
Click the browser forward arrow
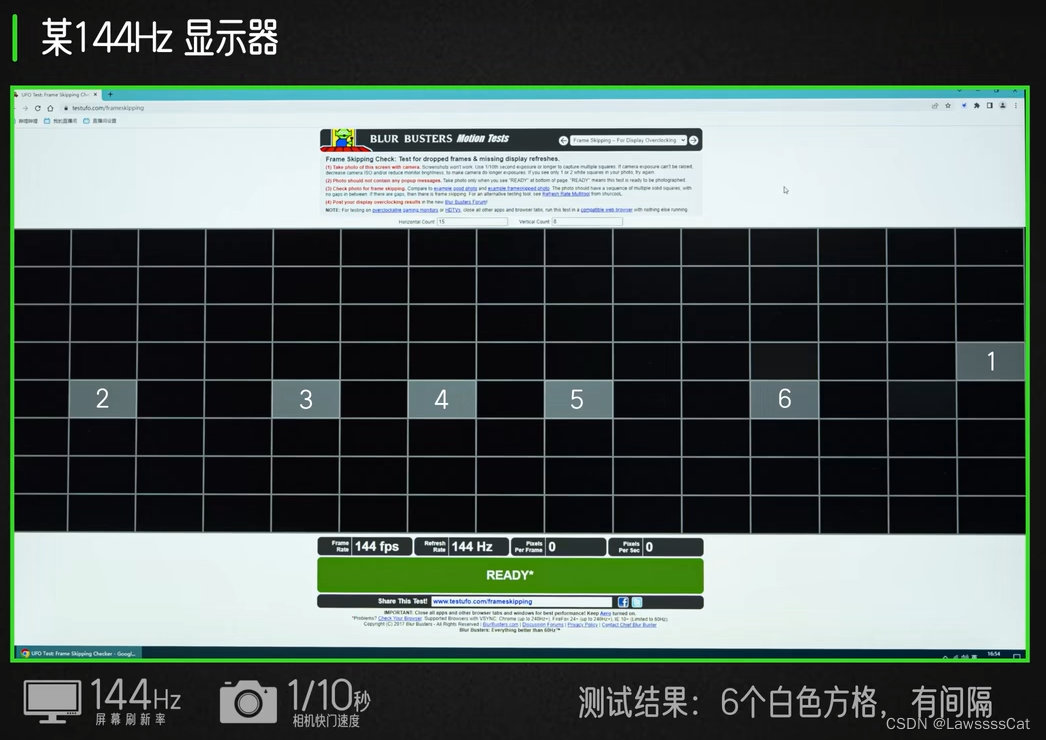(25, 108)
